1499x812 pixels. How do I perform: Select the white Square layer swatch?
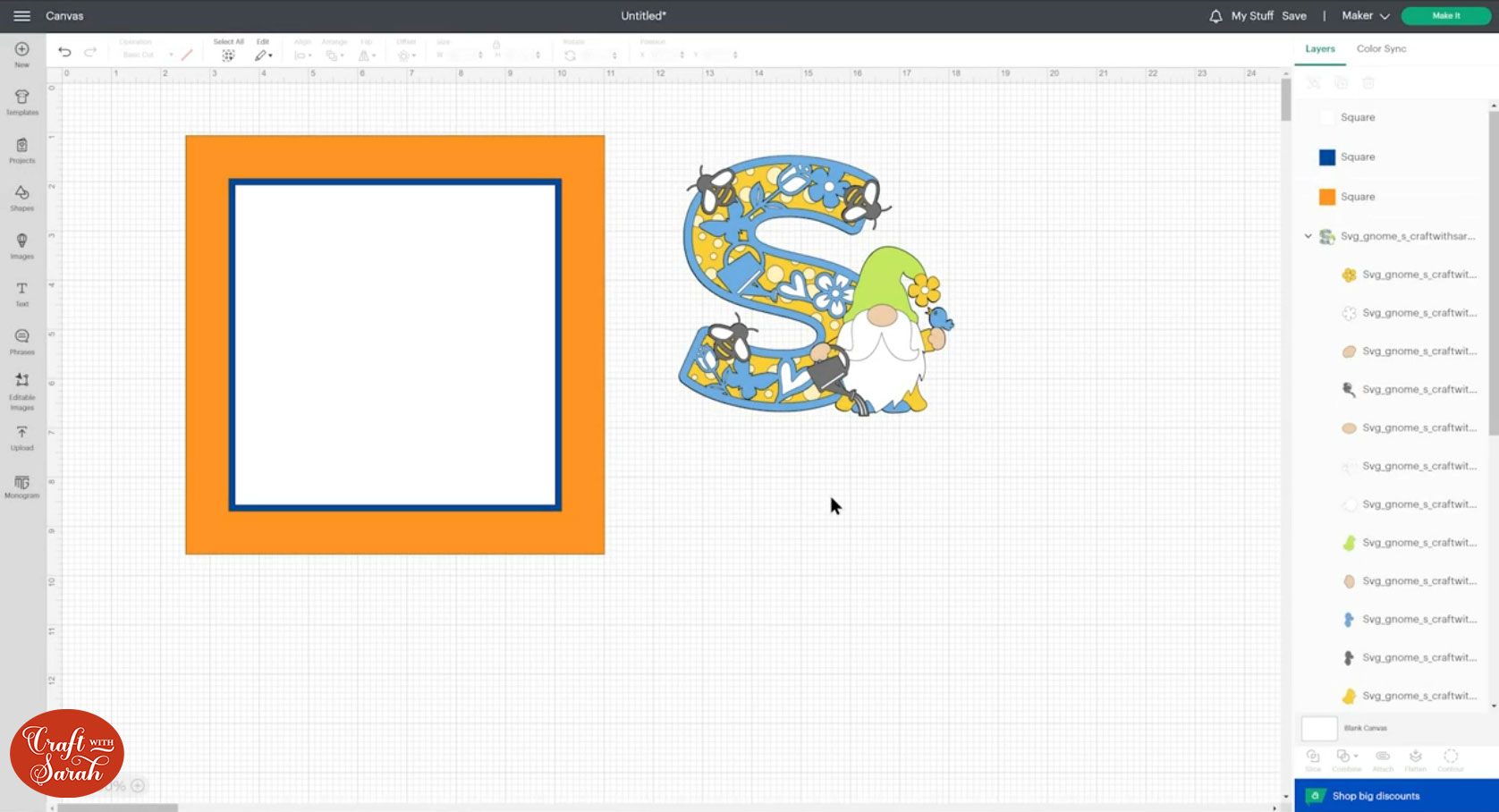[x=1327, y=118]
